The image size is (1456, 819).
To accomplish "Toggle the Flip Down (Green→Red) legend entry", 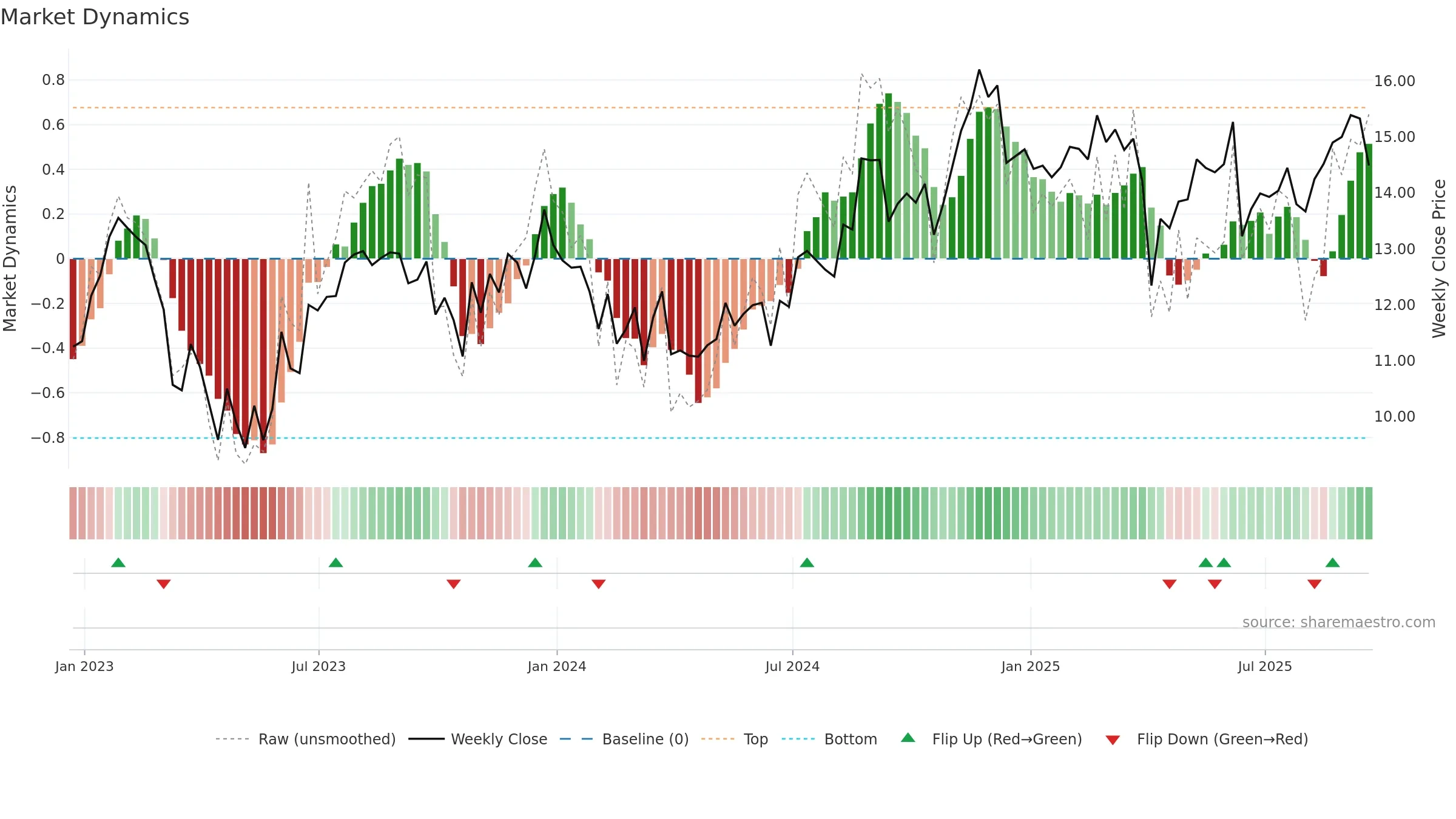I will [x=1207, y=739].
